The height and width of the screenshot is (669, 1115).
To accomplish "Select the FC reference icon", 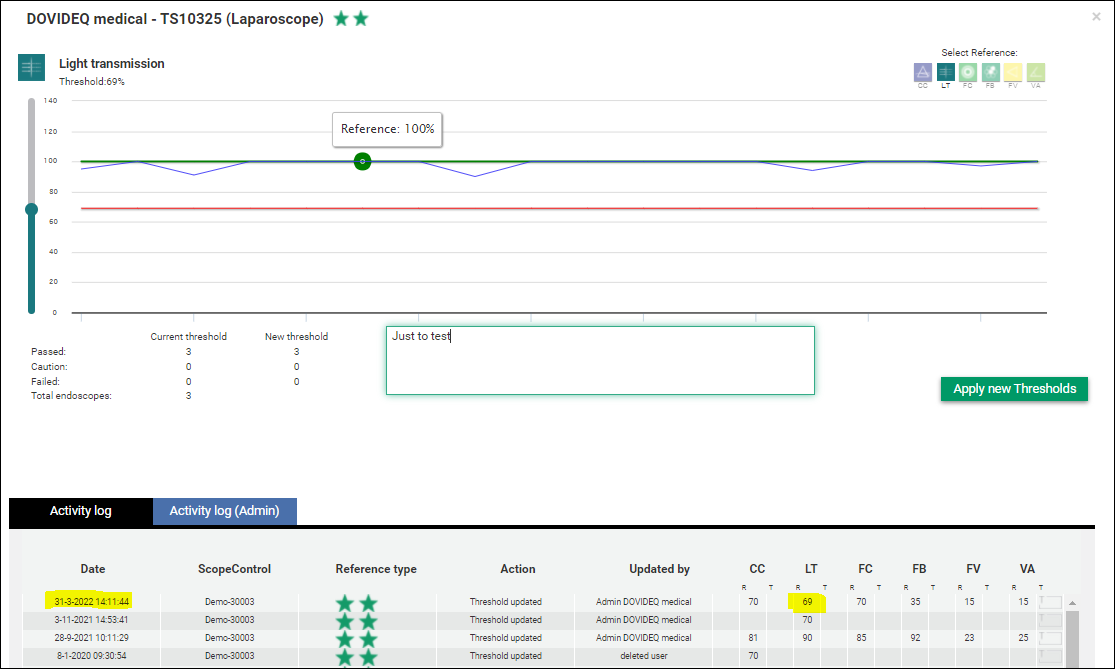I will click(967, 72).
